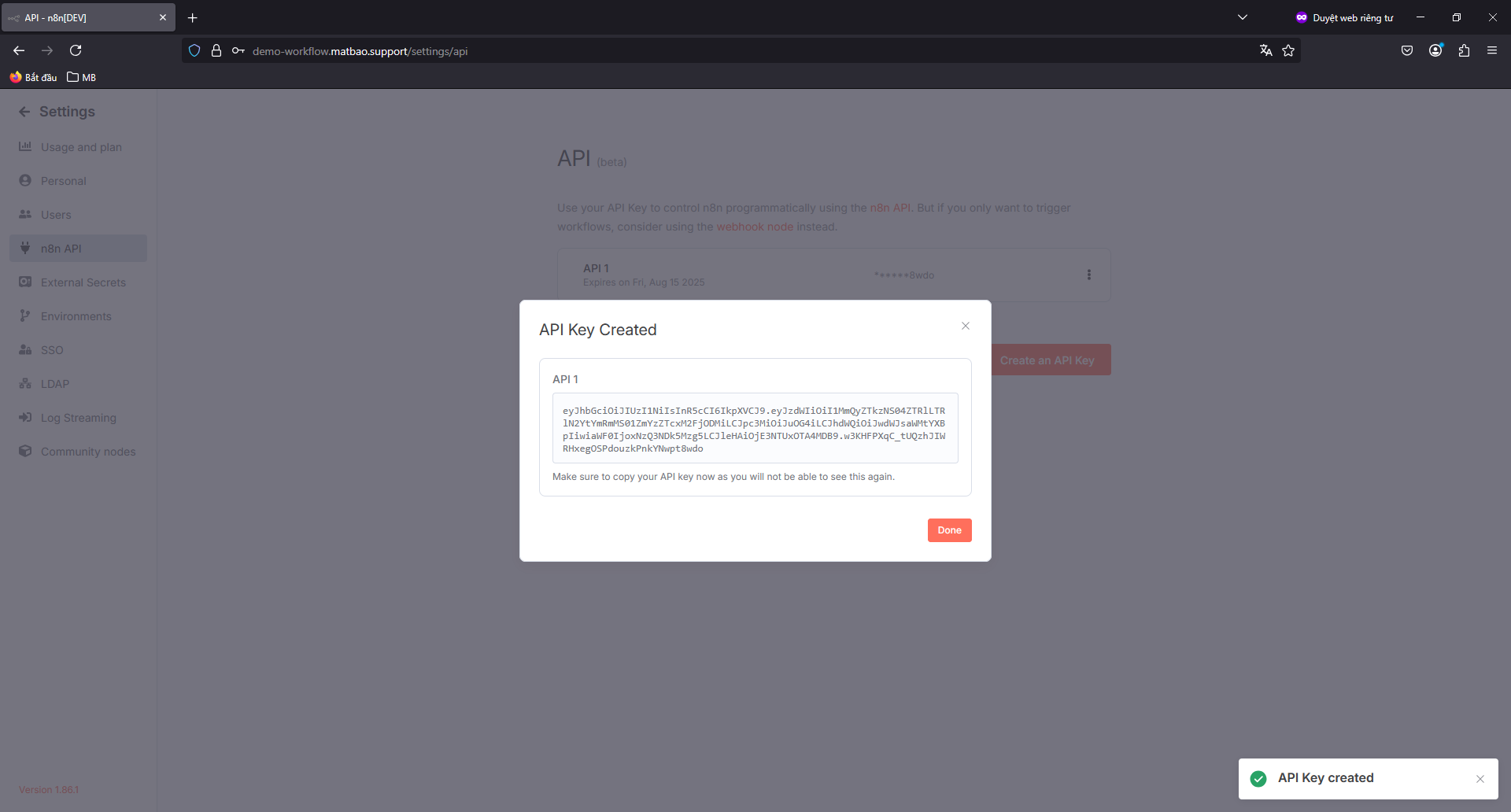1511x812 pixels.
Task: Click the n8n API plug icon
Action: (25, 248)
